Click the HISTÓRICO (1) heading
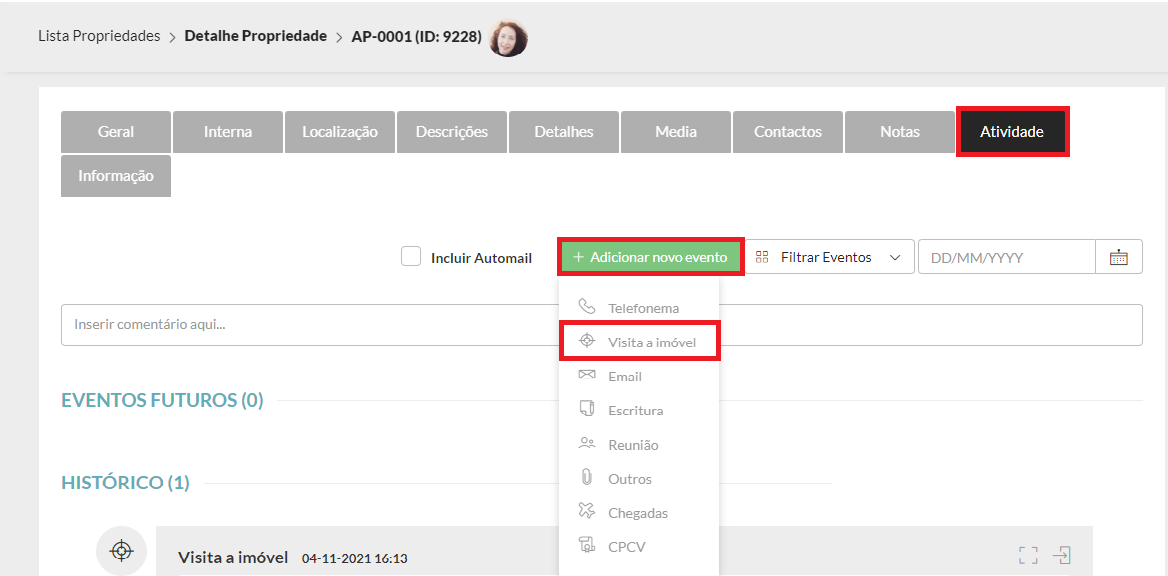This screenshot has width=1168, height=576. 125,483
